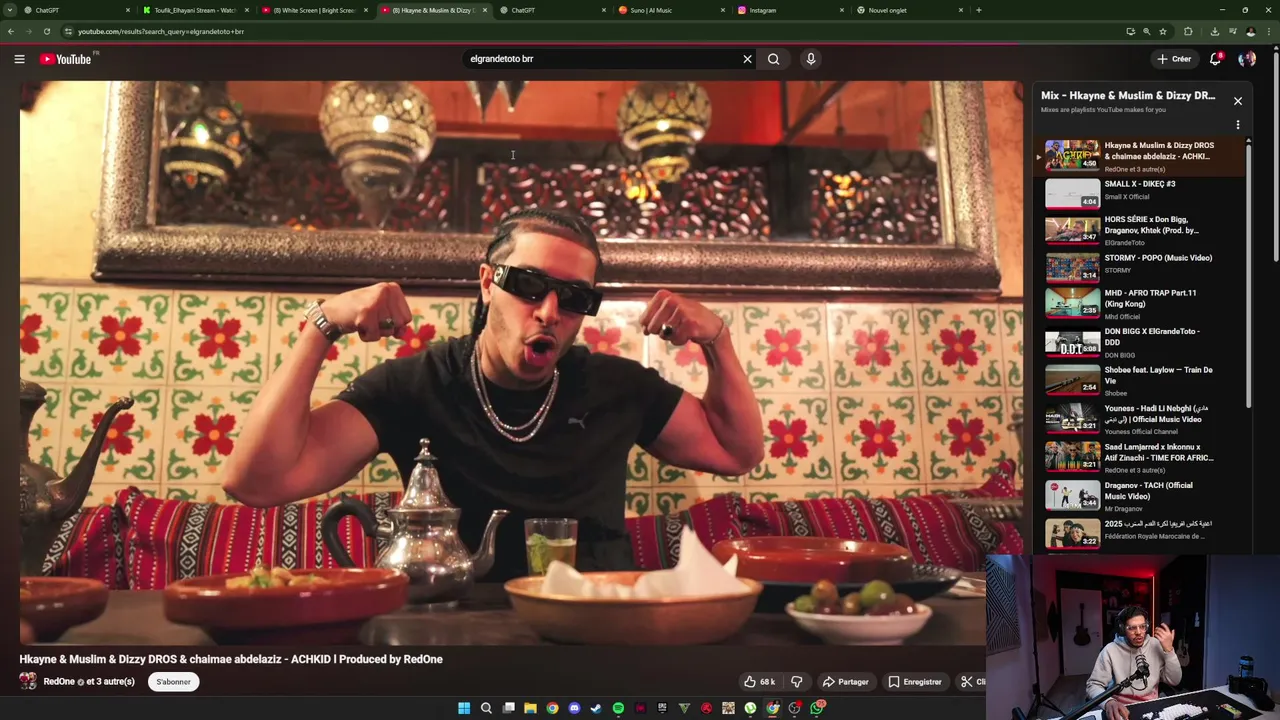Dislike the video with thumbs down
The height and width of the screenshot is (720, 1280).
[x=797, y=682]
